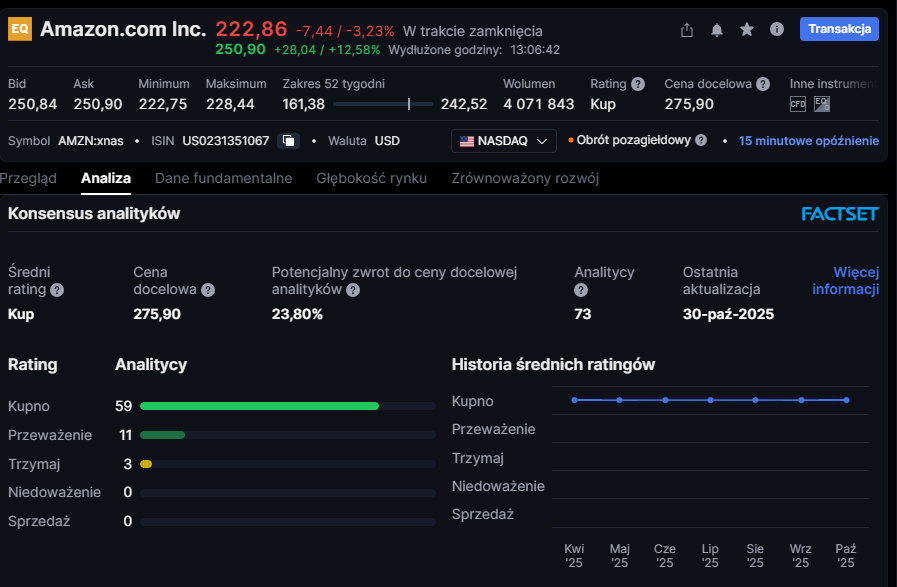The width and height of the screenshot is (897, 587).
Task: Click help icon next to top Rating
Action: [638, 84]
